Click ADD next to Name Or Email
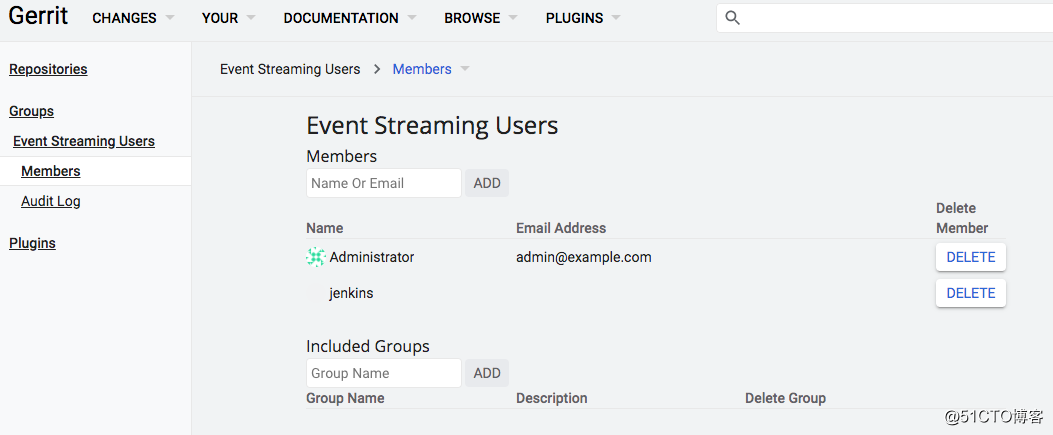Screen dimensions: 1053x435 coord(487,183)
